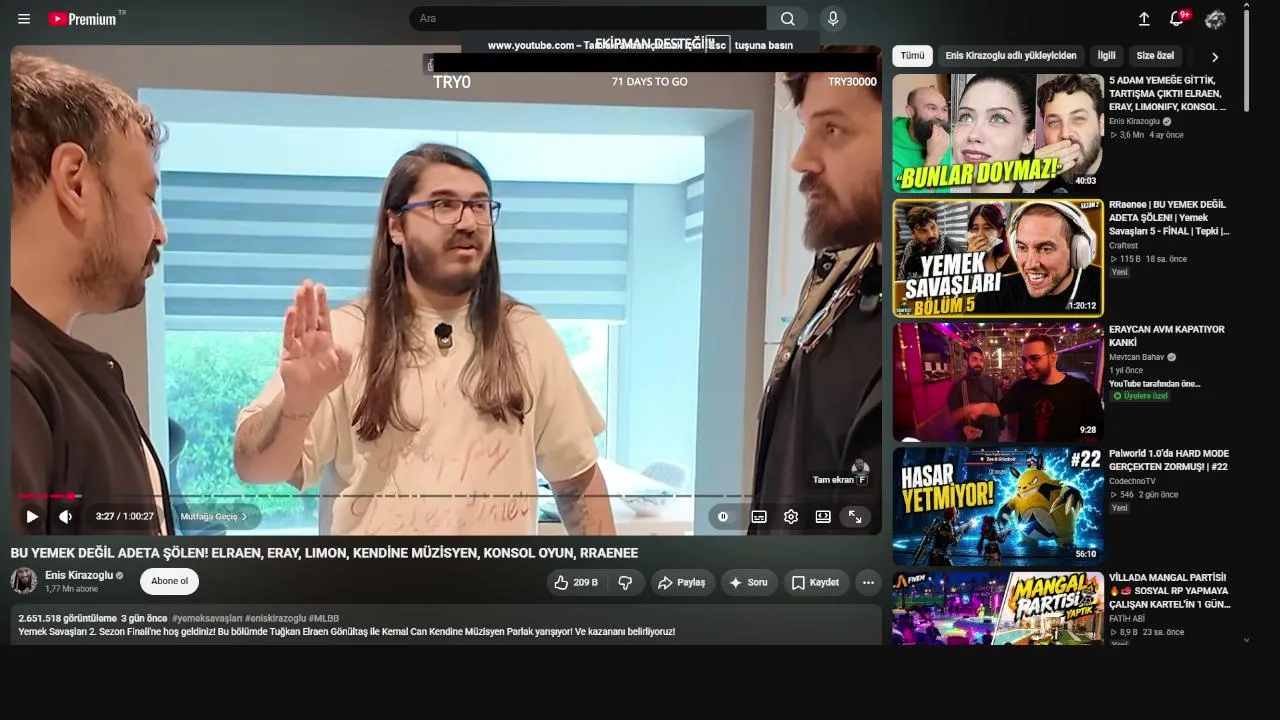Open title 'Palworld 1.0'da HARD MODE'

(x=1169, y=460)
